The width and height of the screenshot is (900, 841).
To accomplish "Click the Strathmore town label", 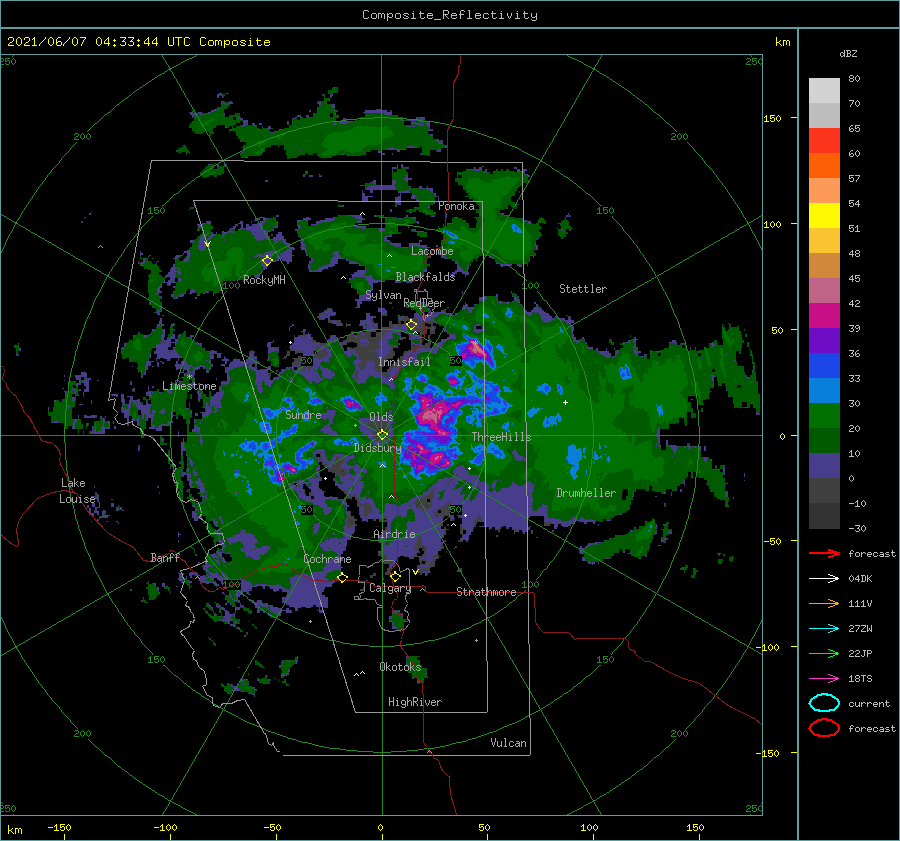I will pyautogui.click(x=486, y=592).
